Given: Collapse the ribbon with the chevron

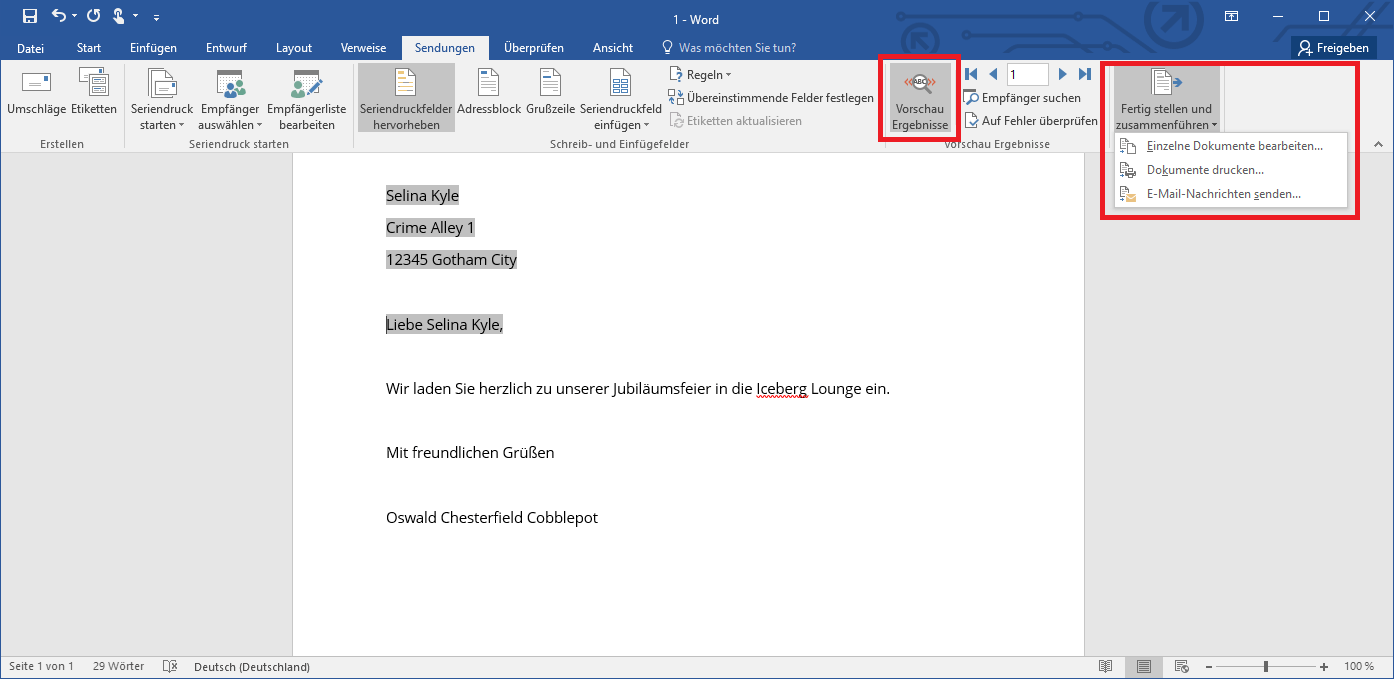Looking at the screenshot, I should [x=1378, y=145].
